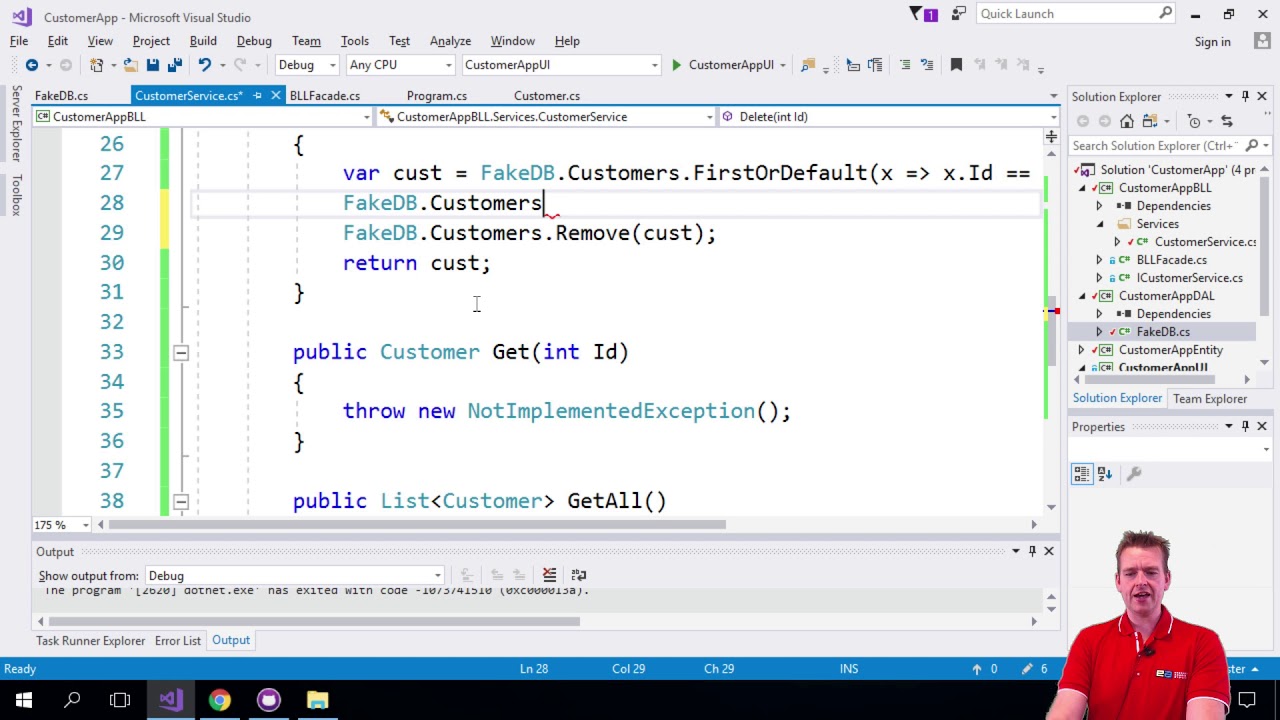Switch to the FakeDB.cs tab
The height and width of the screenshot is (720, 1280).
(61, 96)
